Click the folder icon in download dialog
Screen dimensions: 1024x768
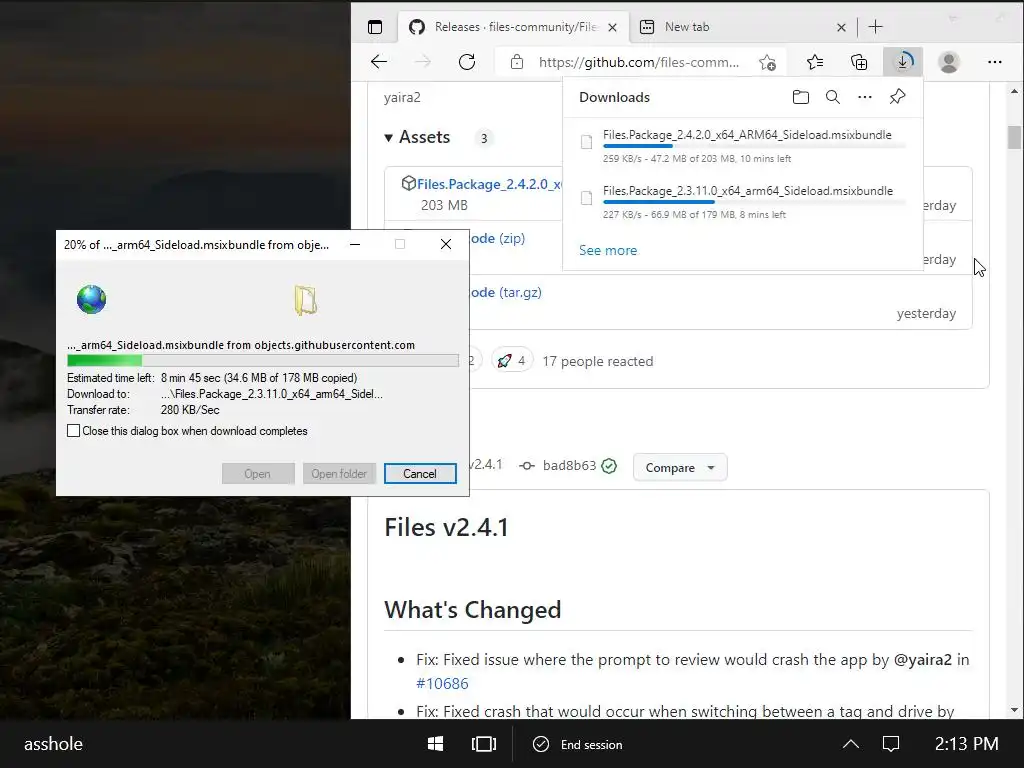point(305,300)
